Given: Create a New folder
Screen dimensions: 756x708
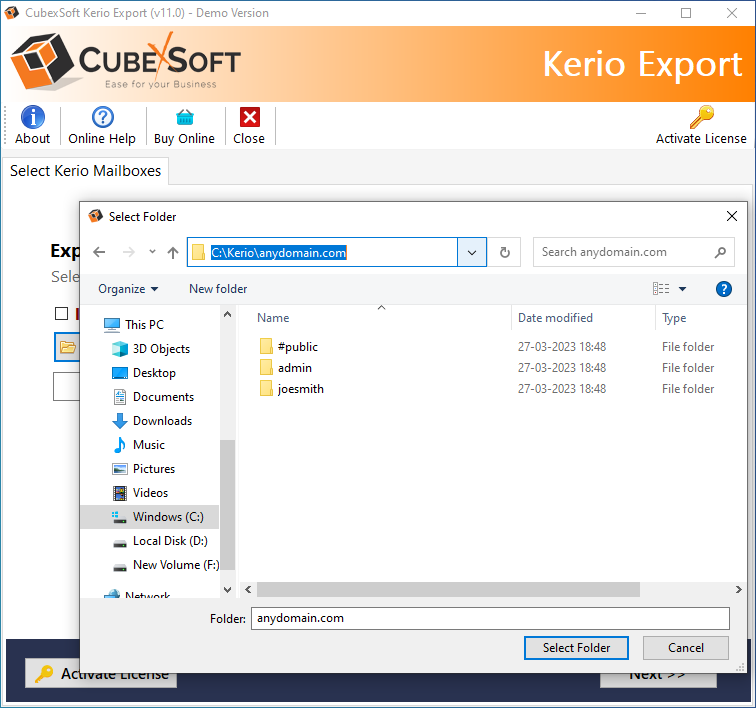Looking at the screenshot, I should (x=218, y=289).
